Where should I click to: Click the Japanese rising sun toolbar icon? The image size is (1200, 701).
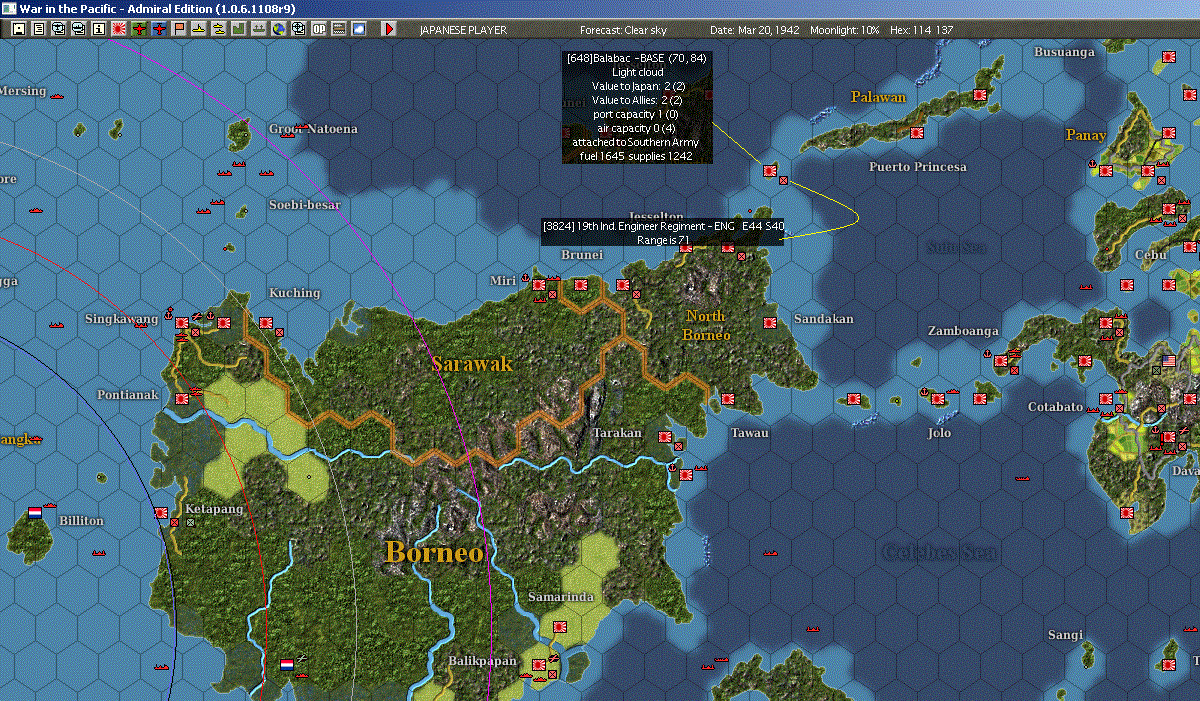point(118,29)
